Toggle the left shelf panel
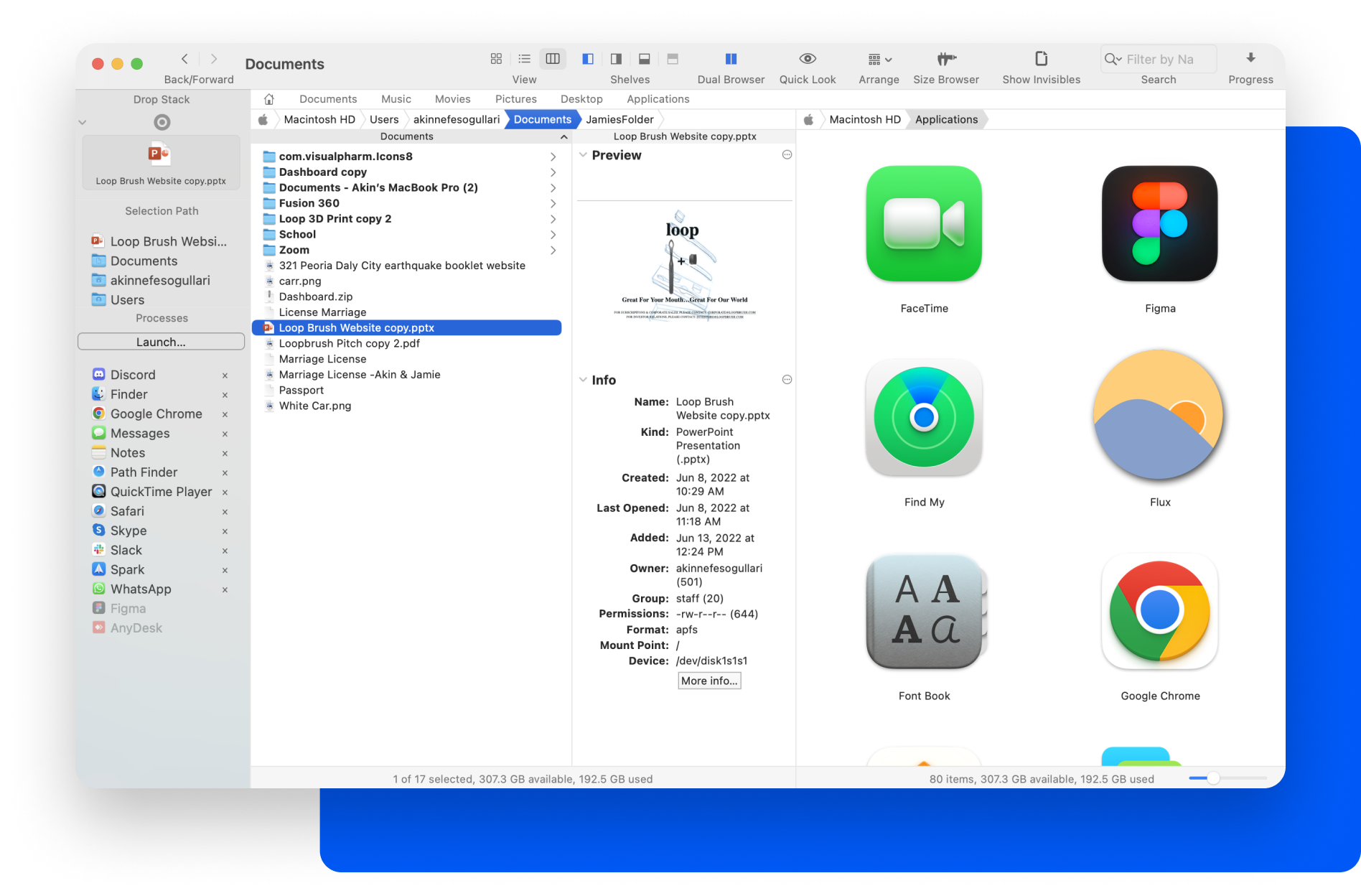This screenshot has height=896, width=1361. click(x=588, y=59)
